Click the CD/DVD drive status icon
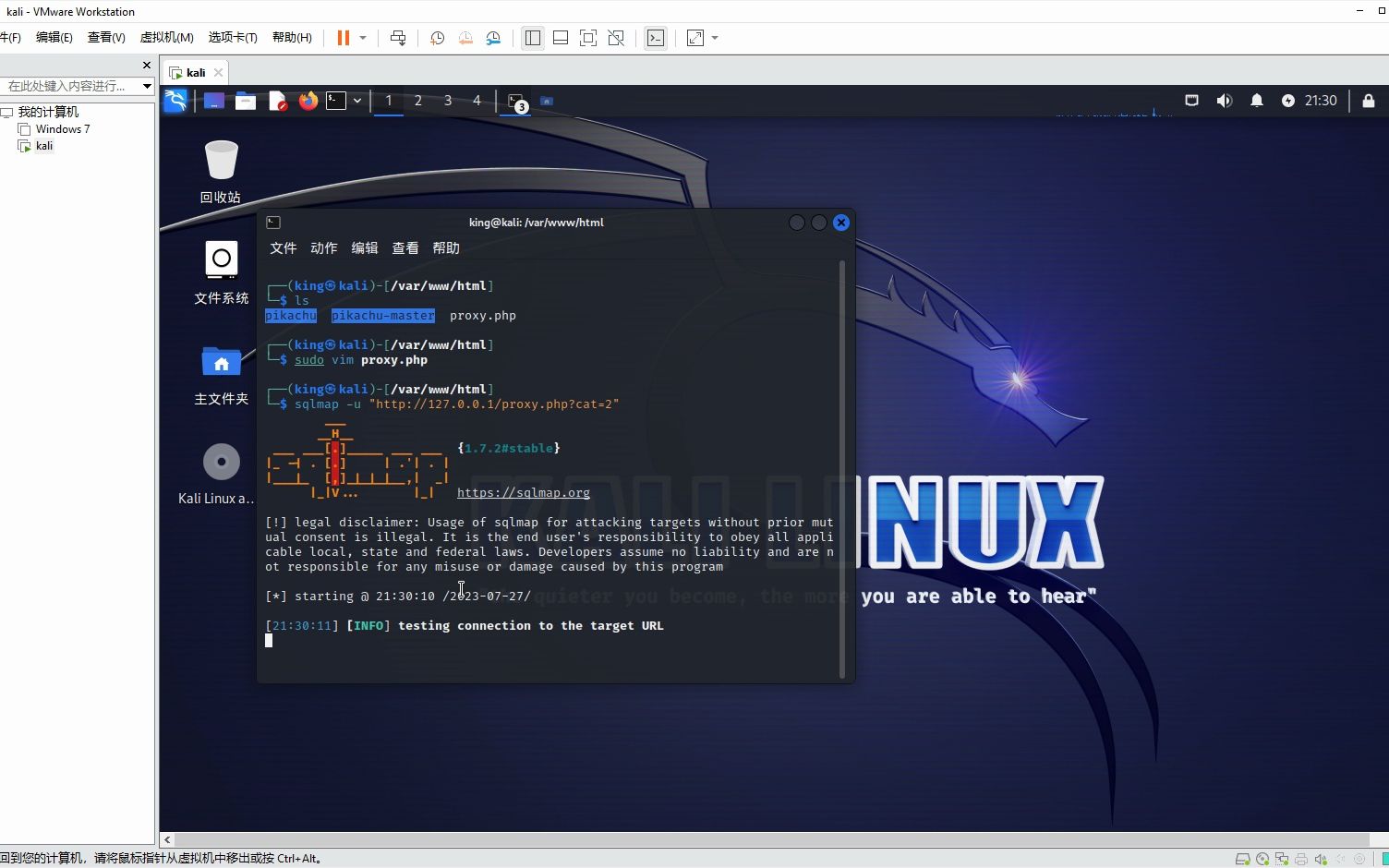1389x868 pixels. [1262, 859]
